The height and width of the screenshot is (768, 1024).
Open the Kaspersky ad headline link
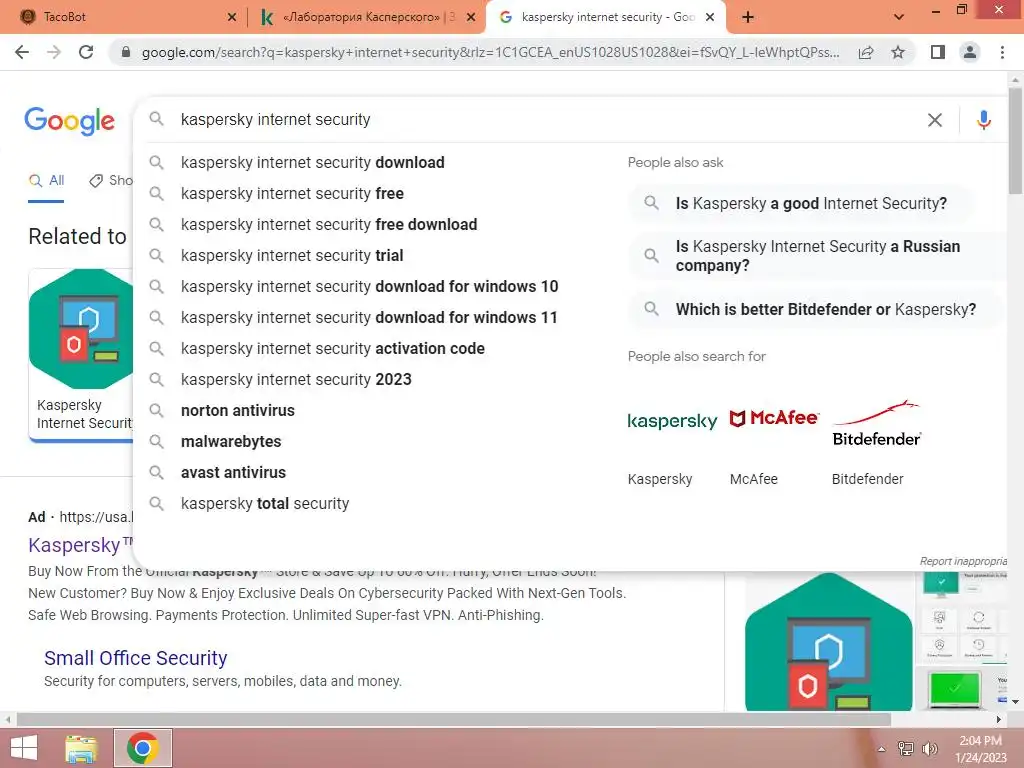pos(81,545)
